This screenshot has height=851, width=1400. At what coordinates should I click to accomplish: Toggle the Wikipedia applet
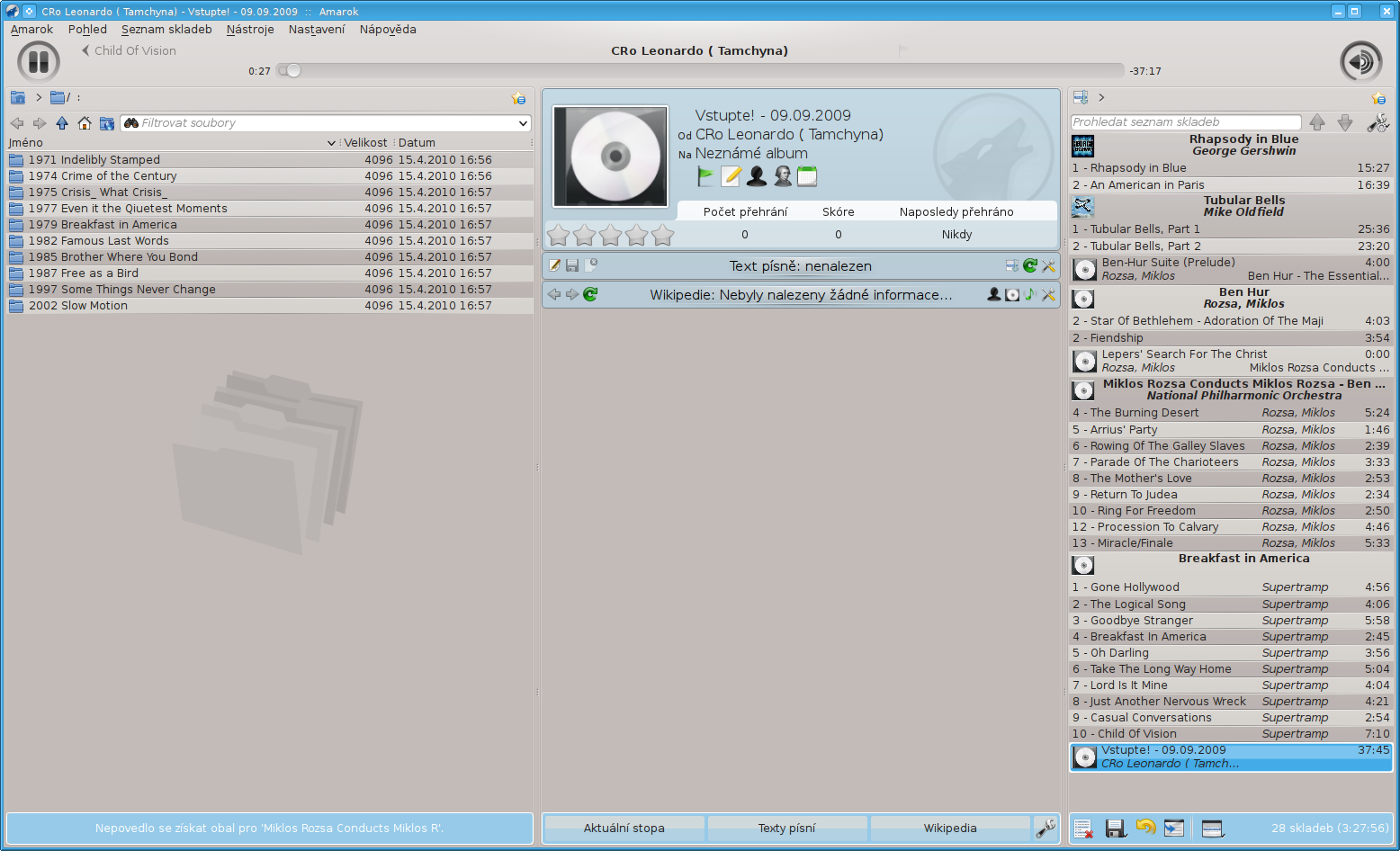(x=949, y=829)
